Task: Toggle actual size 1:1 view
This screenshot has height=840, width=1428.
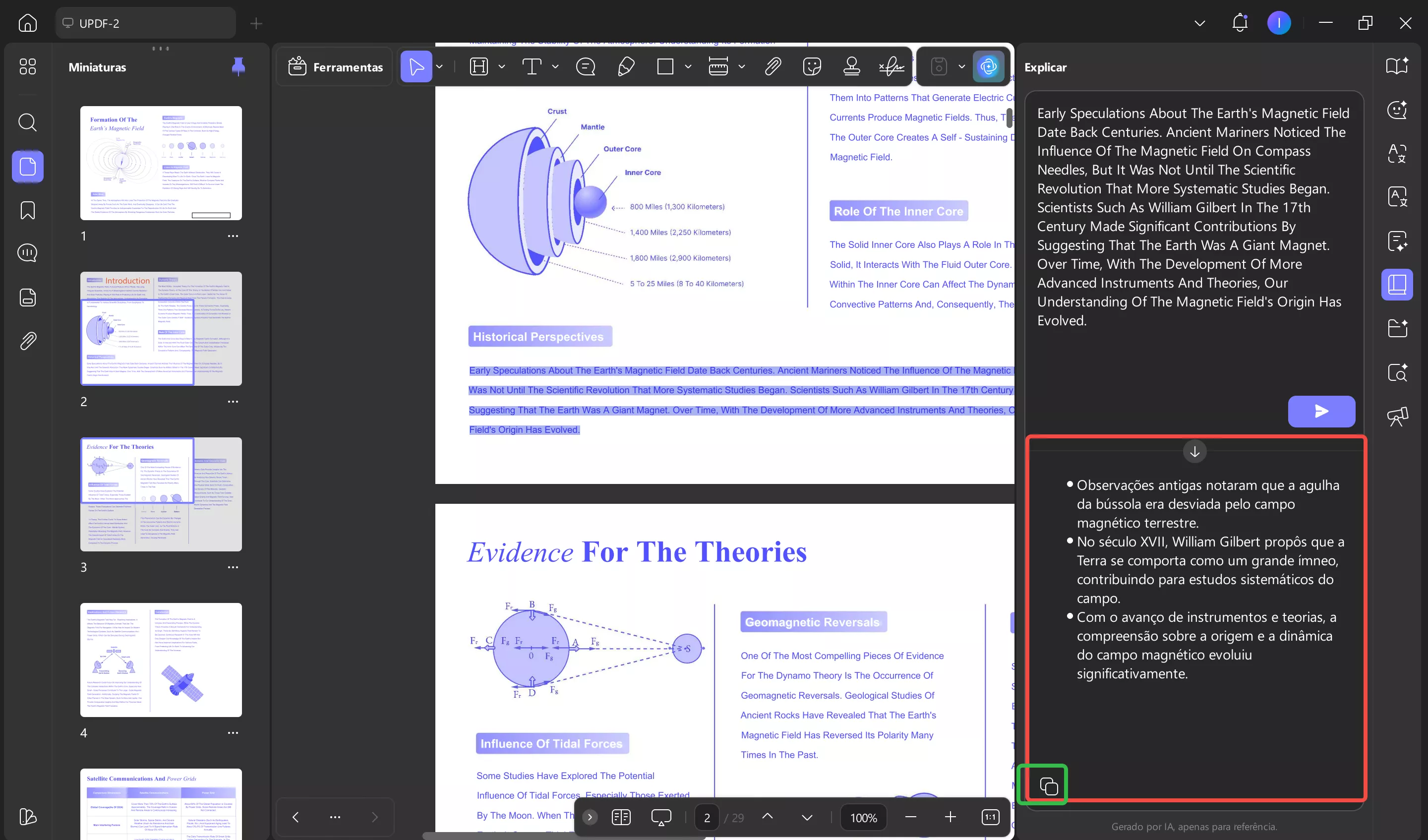Action: (990, 817)
